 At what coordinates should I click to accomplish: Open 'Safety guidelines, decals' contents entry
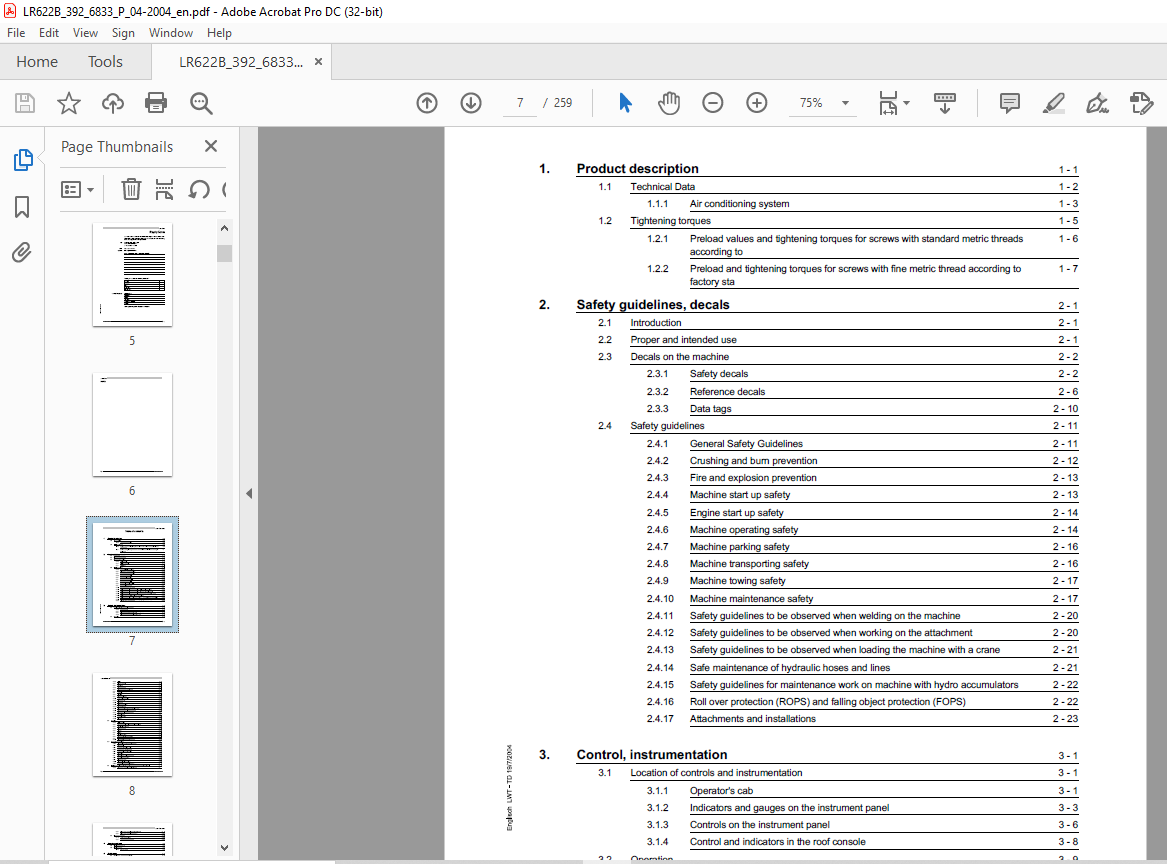click(653, 304)
